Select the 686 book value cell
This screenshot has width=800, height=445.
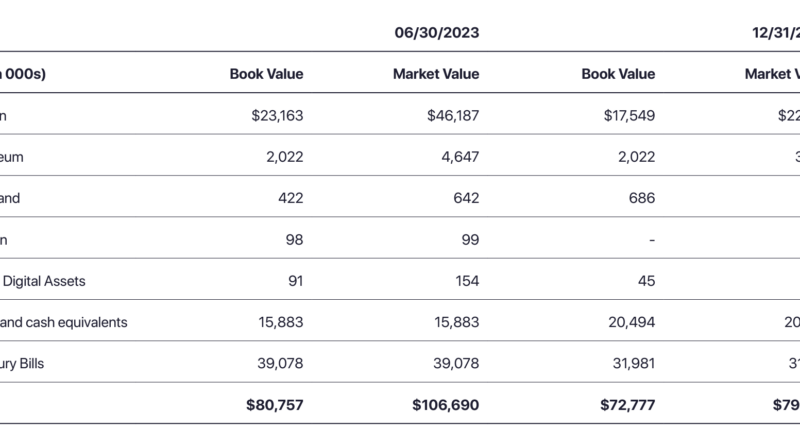click(642, 198)
